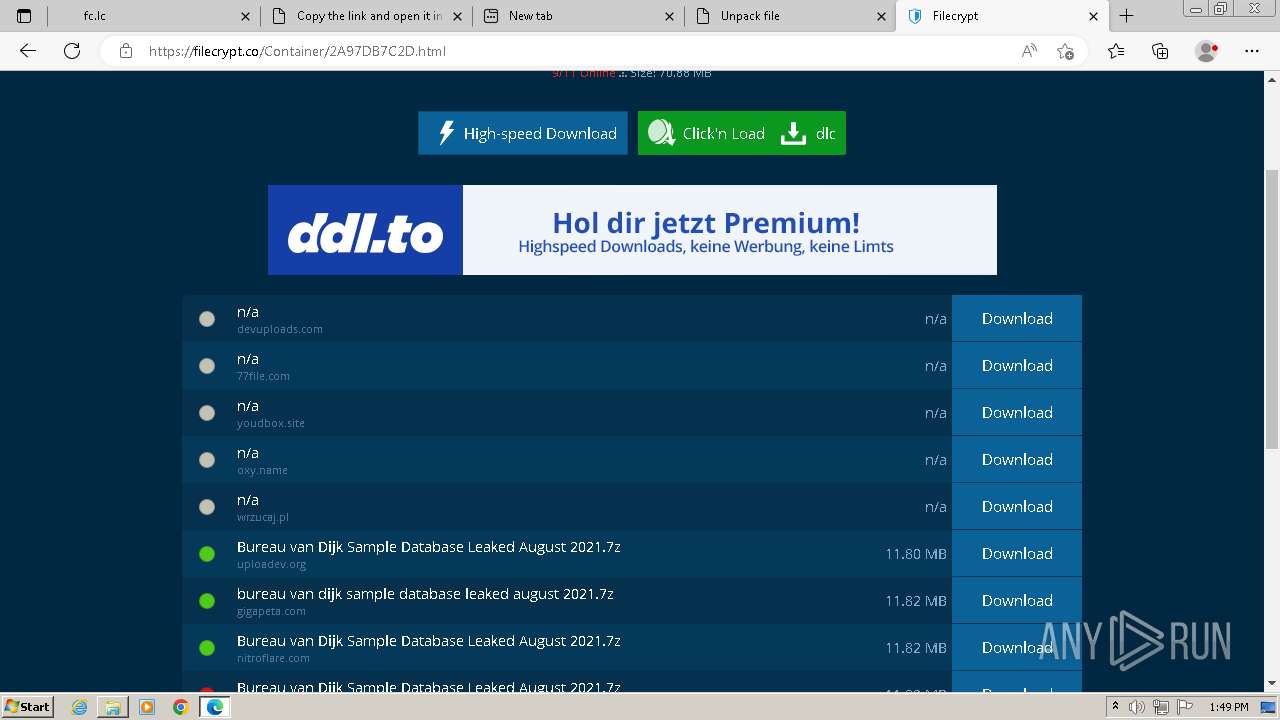Launch Internet Explorer from taskbar
The image size is (1280, 720).
click(x=80, y=707)
